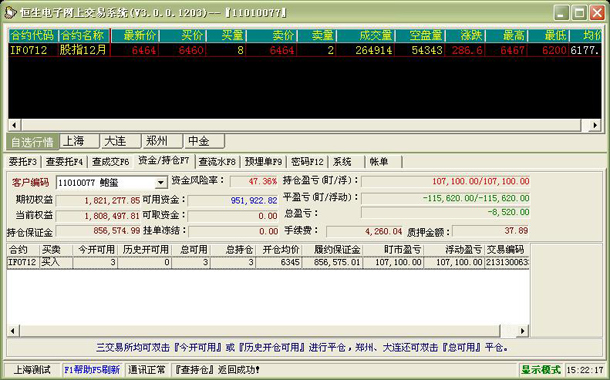Viewport: 610px width, 380px height.
Task: Select the 郑州 exchange tab
Action: tap(163, 141)
